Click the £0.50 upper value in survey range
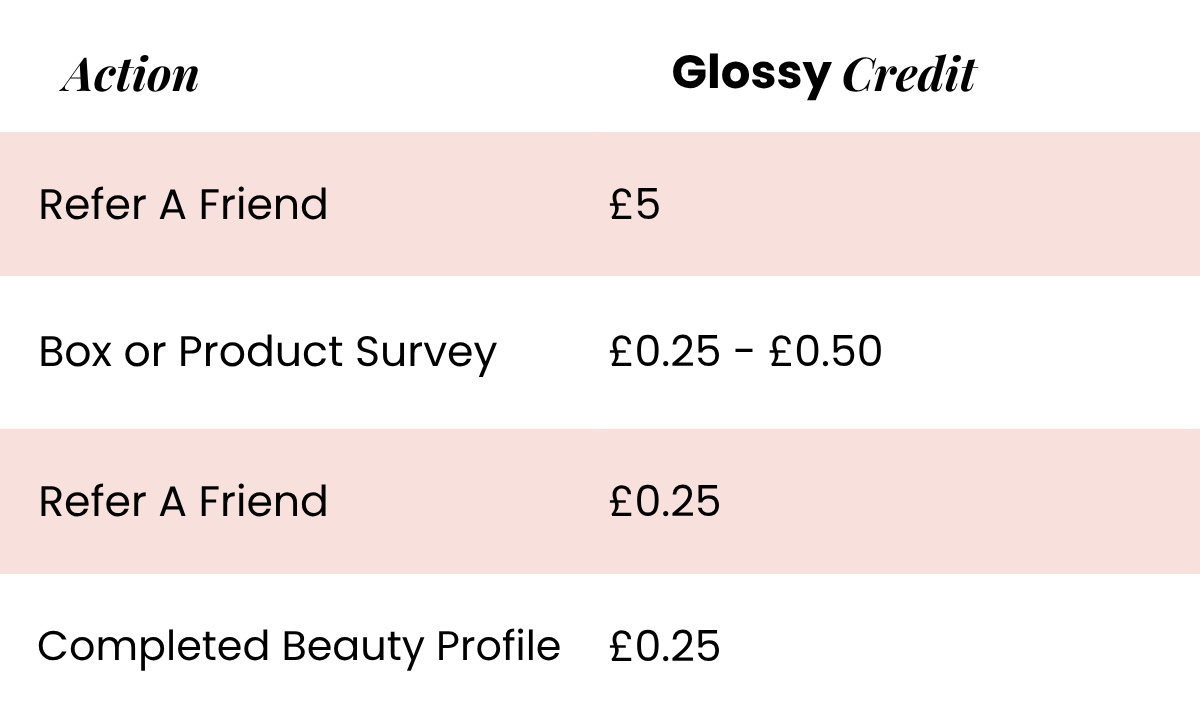The image size is (1200, 720). (825, 352)
